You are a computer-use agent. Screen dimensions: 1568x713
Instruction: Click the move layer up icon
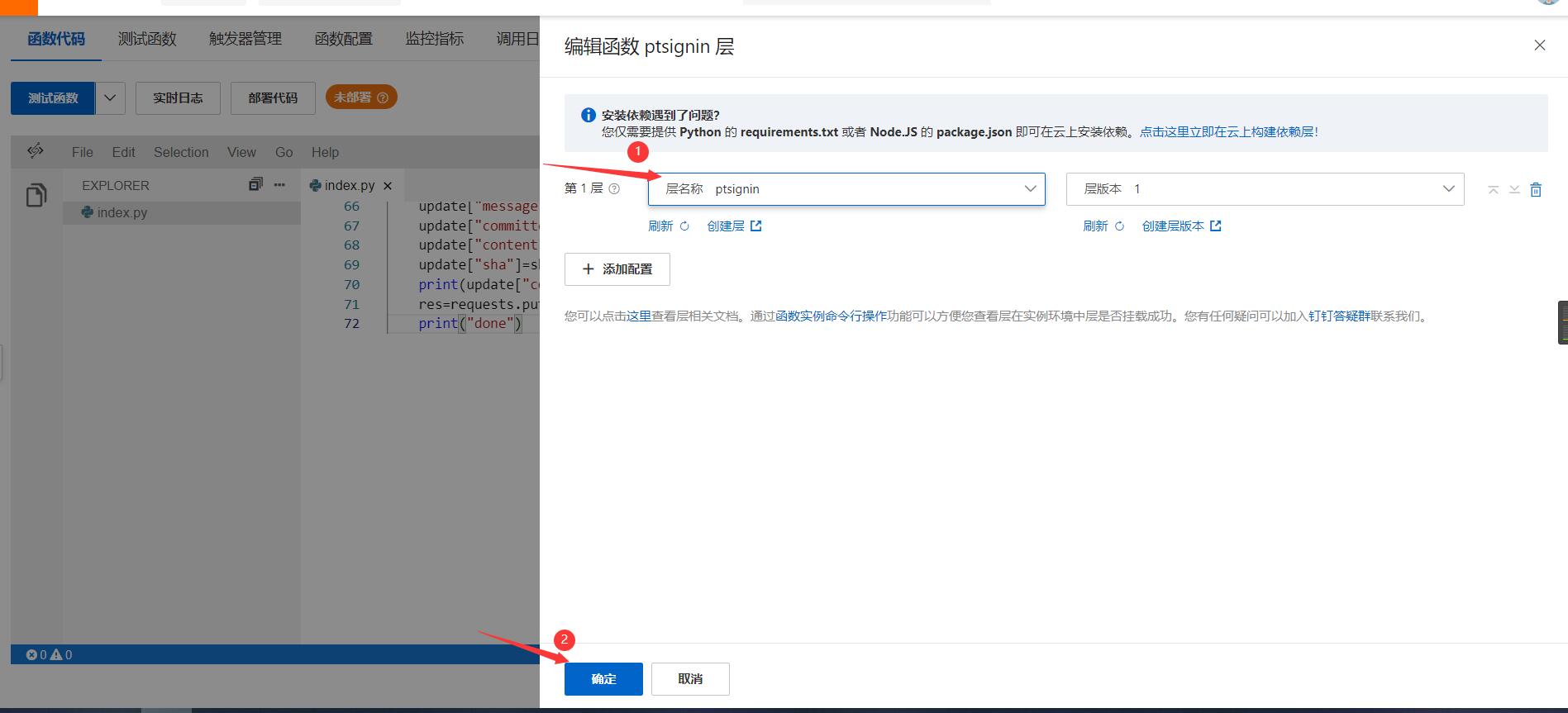pyautogui.click(x=1493, y=190)
